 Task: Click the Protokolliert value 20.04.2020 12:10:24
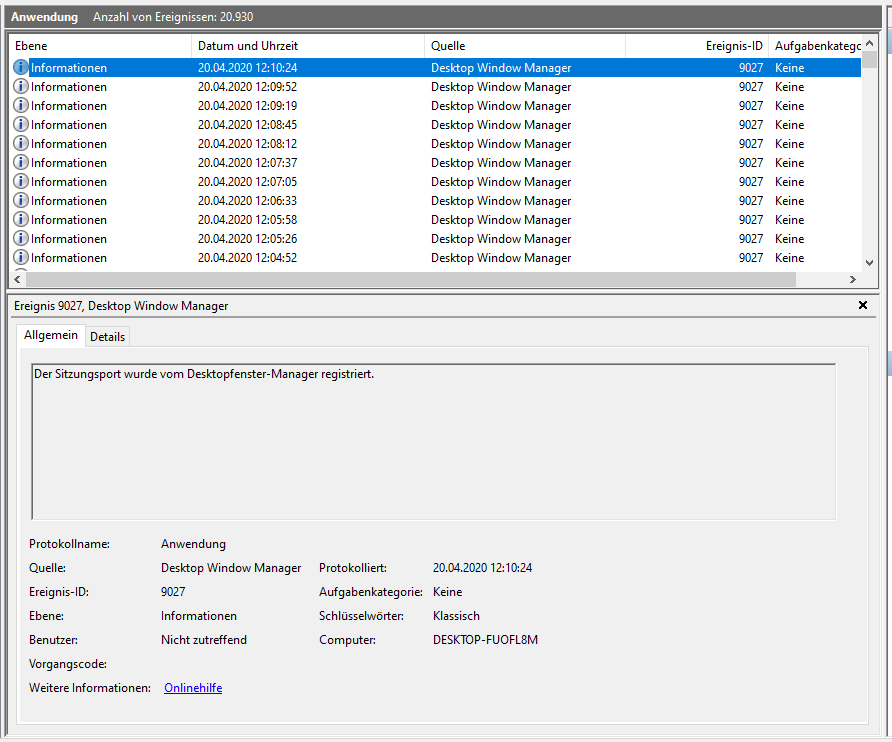tap(482, 568)
